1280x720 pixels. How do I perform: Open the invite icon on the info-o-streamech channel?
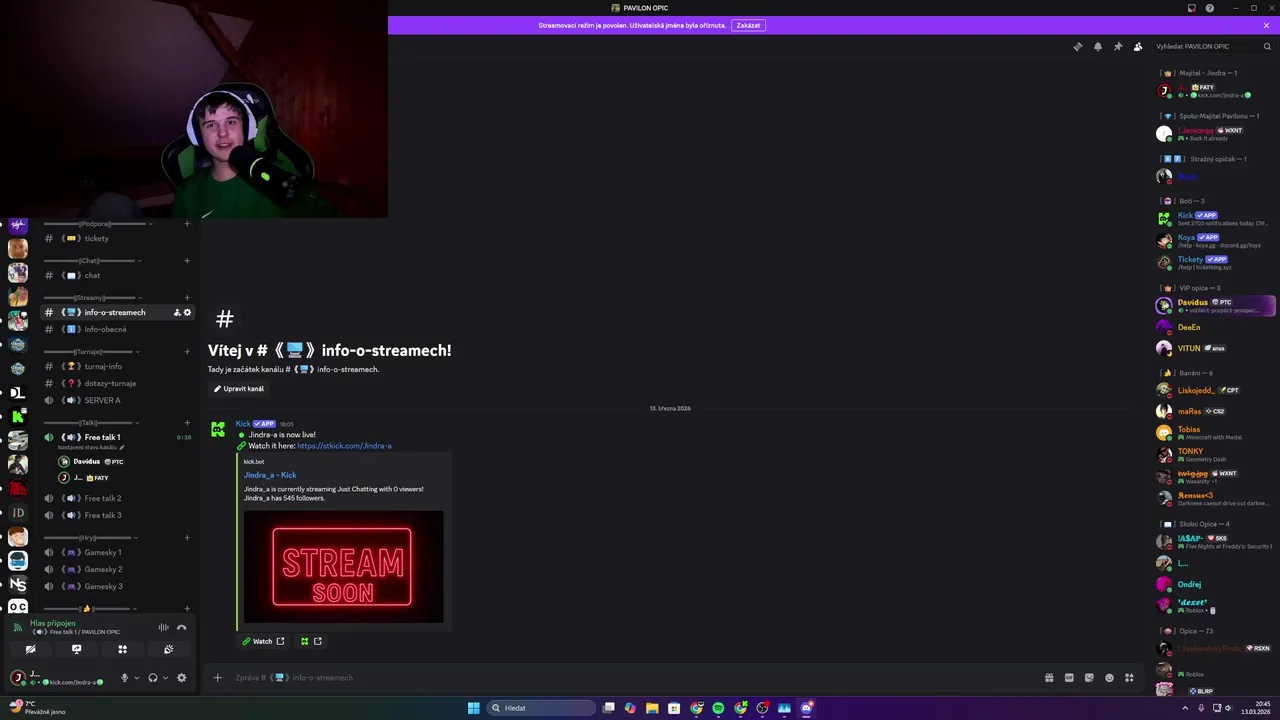click(177, 312)
